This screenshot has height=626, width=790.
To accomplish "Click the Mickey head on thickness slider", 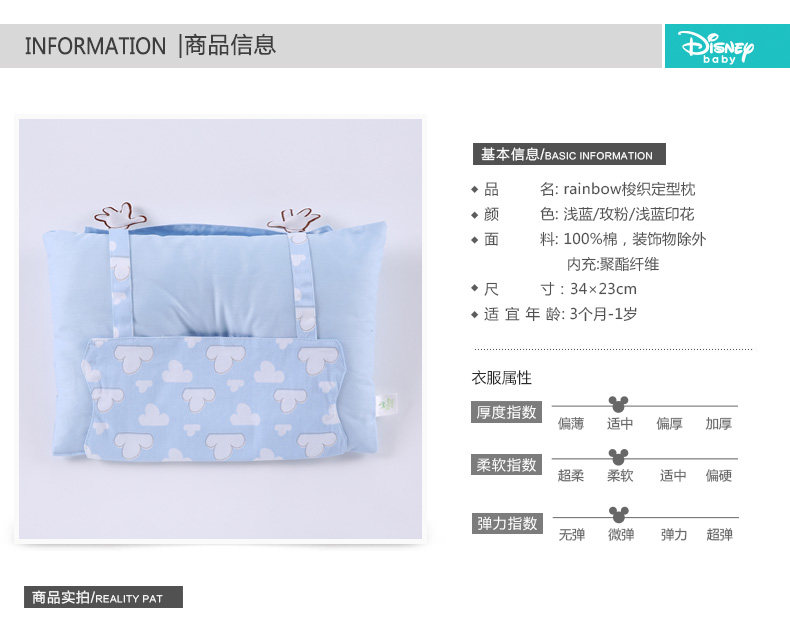I will pos(618,404).
